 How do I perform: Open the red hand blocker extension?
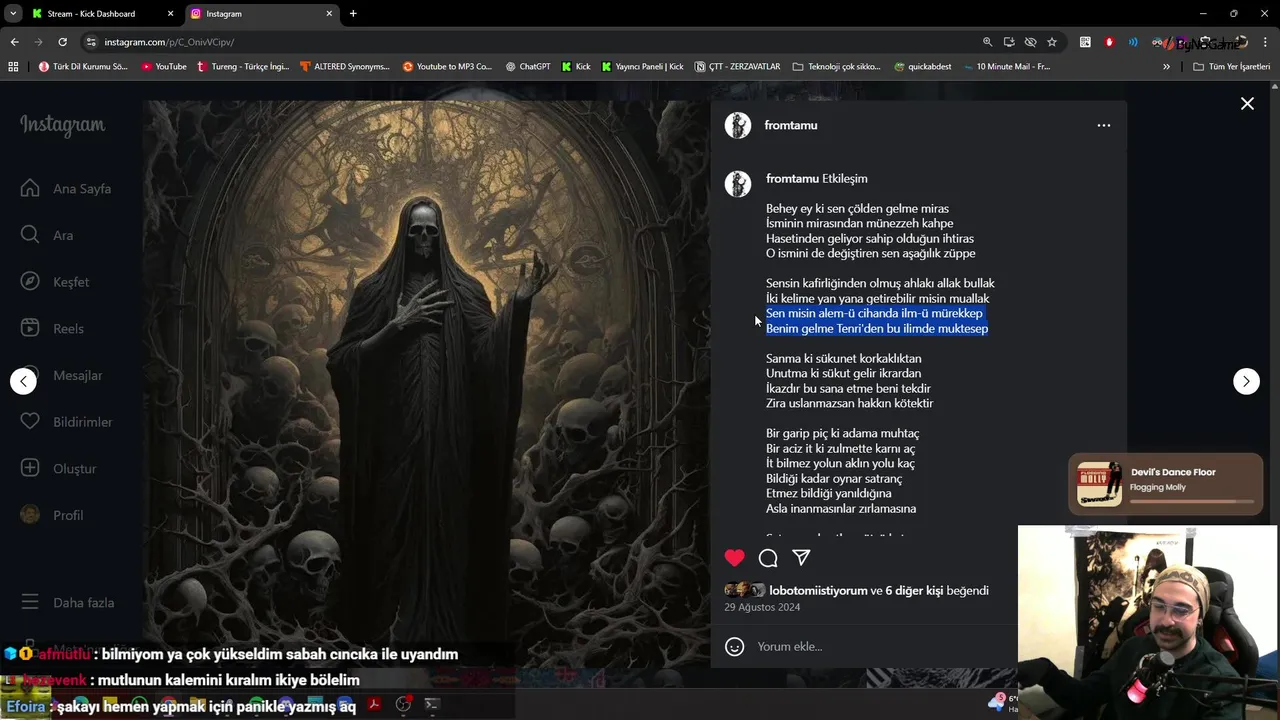tap(1109, 42)
